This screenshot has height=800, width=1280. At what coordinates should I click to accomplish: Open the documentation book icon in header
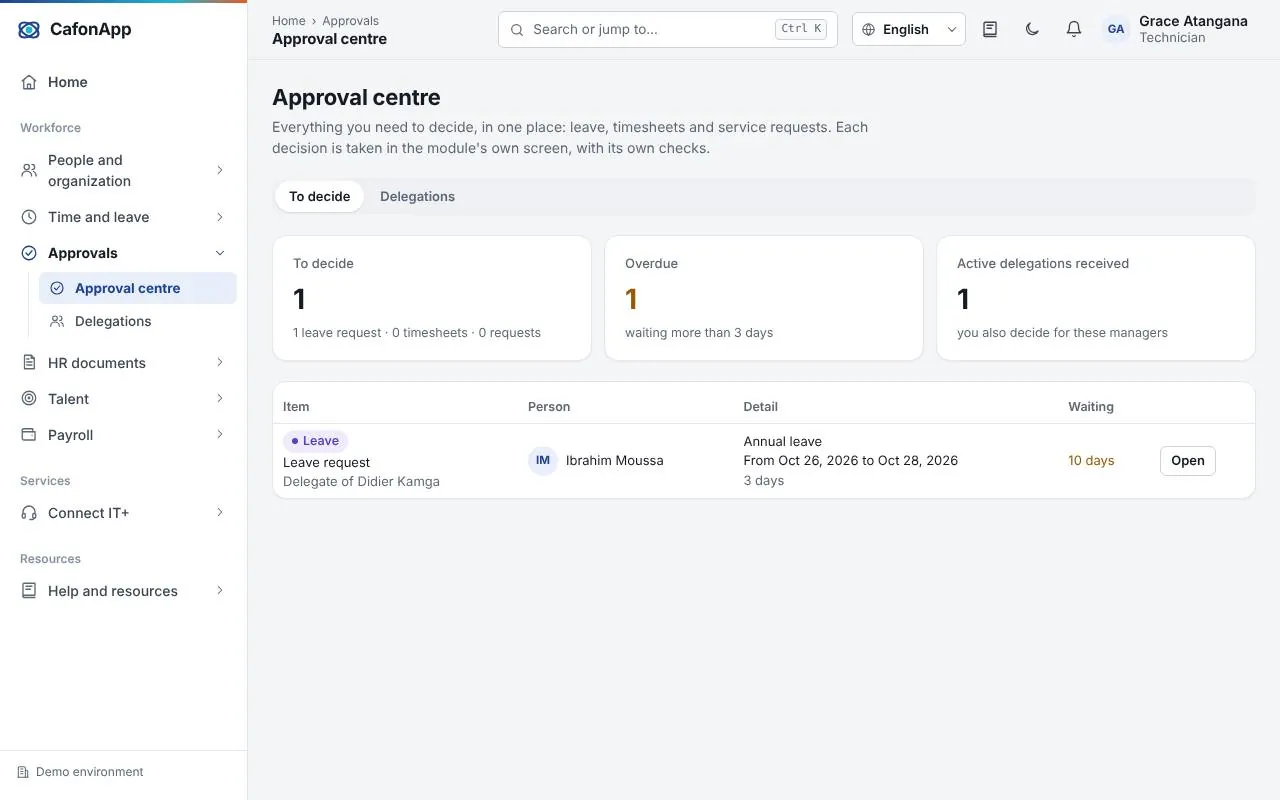pos(990,29)
